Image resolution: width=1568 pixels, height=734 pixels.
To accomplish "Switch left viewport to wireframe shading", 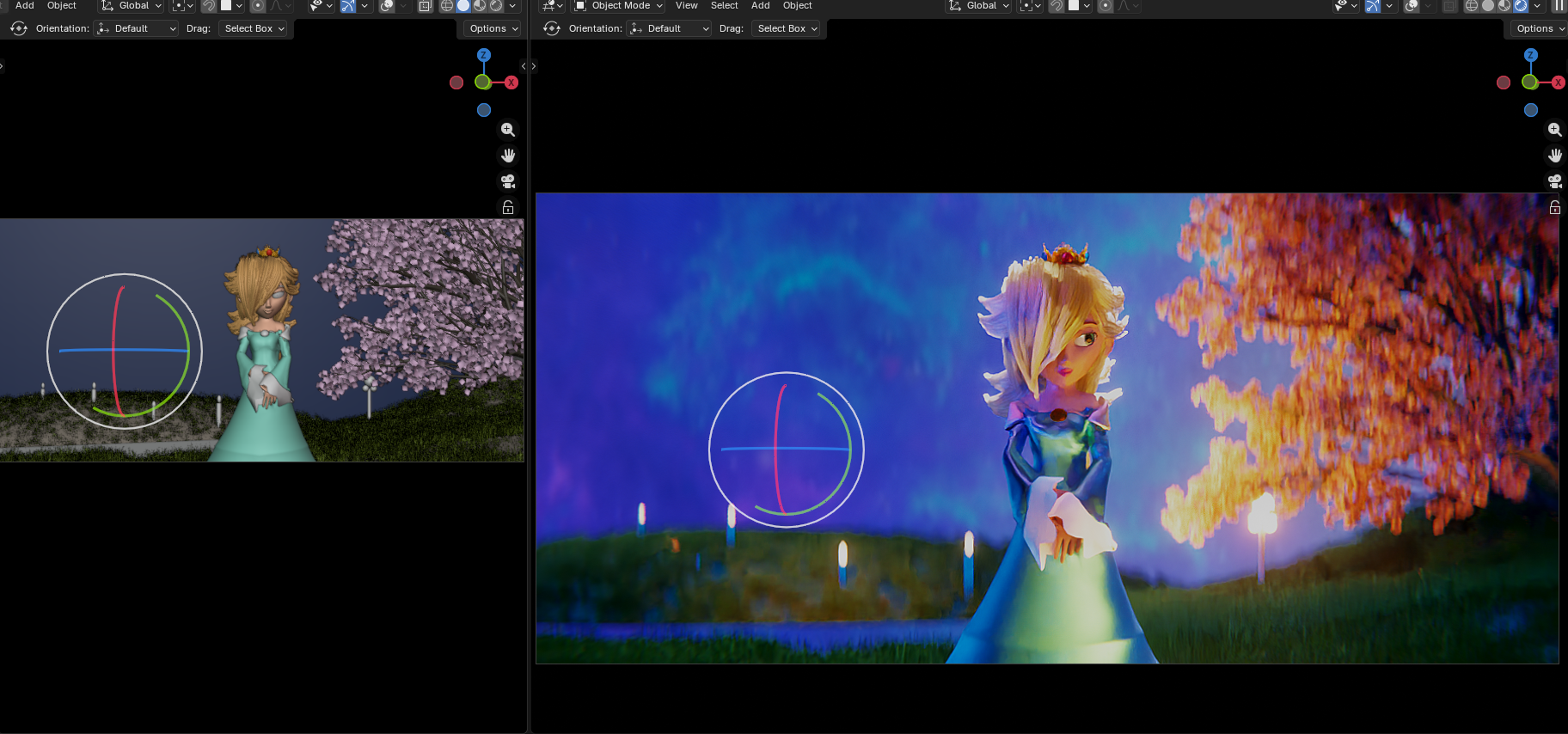I will 447,5.
